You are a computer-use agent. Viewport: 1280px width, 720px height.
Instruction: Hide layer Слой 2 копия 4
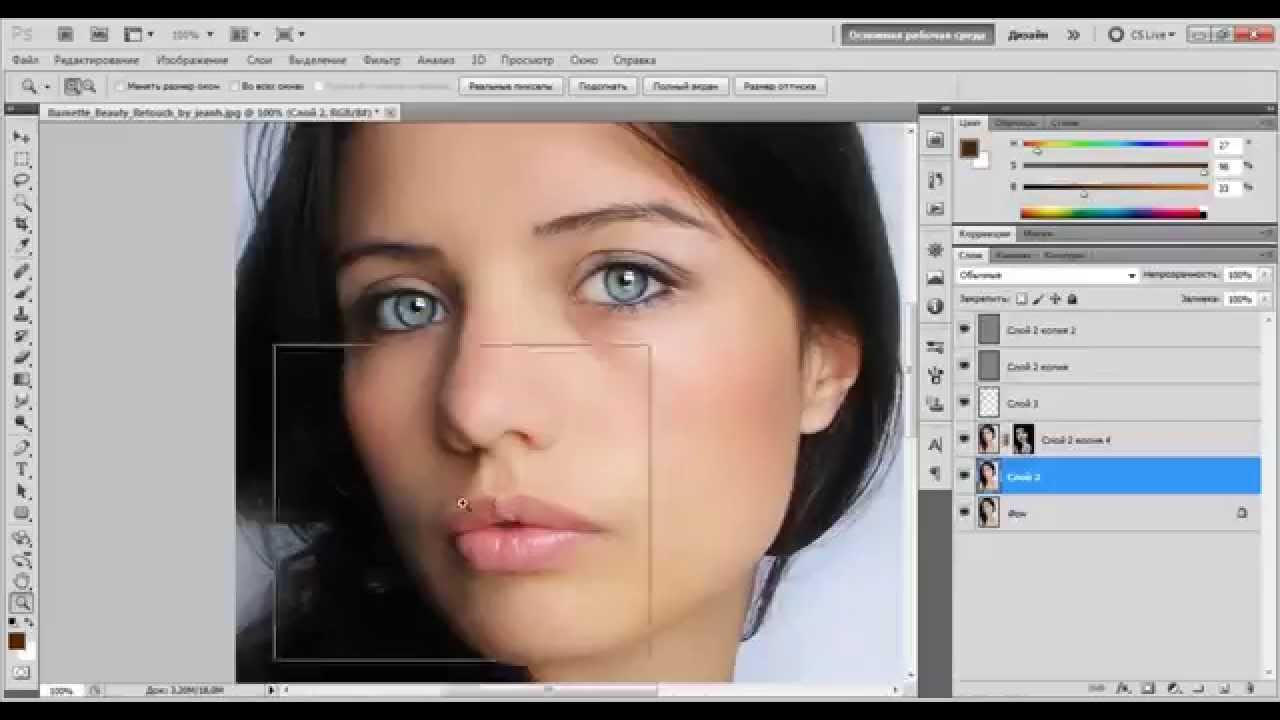964,439
